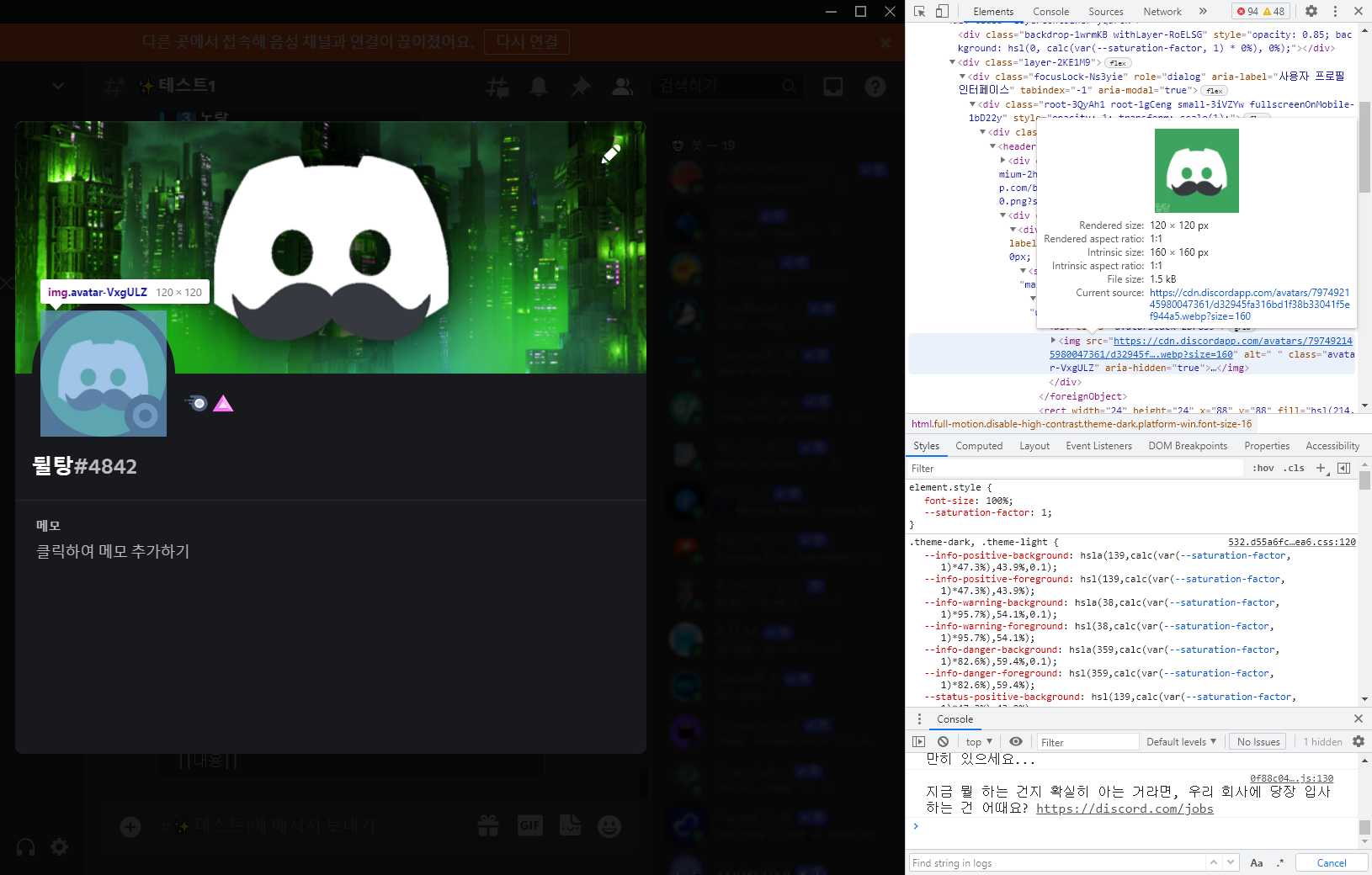Toggle live expression eye icon

coord(1016,741)
